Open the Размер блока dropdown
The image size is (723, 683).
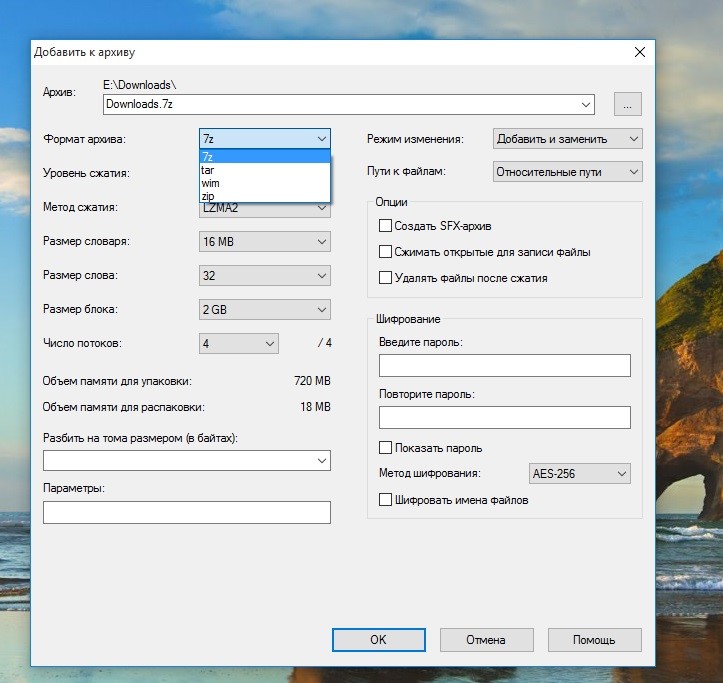click(x=264, y=310)
